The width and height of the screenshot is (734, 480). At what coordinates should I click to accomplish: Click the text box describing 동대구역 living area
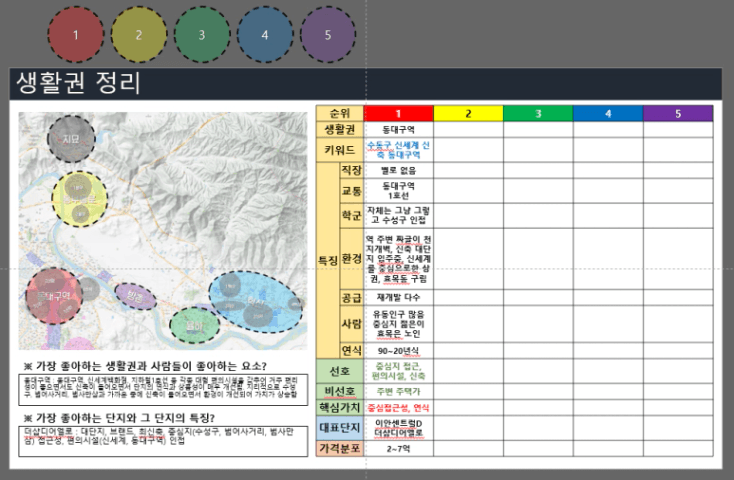(163, 390)
